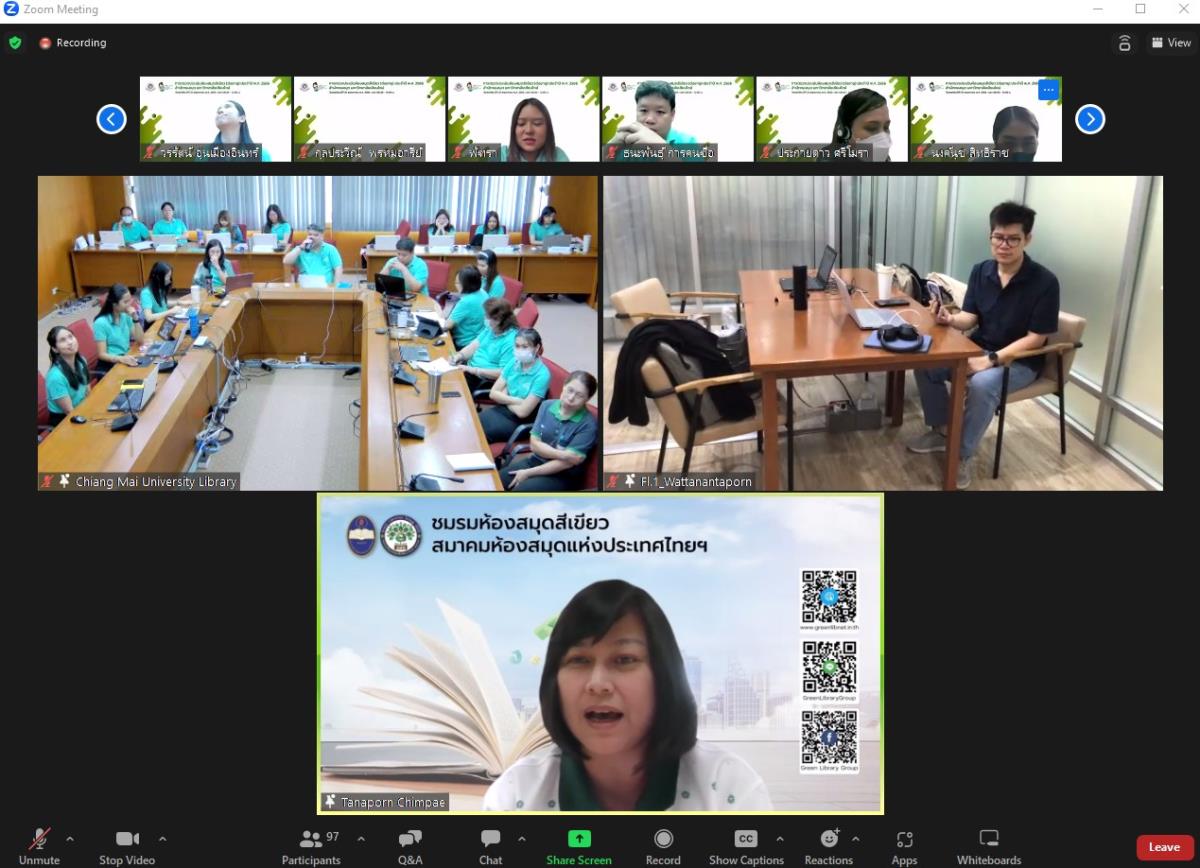Expand audio options arrow beside Unmute

pos(70,839)
